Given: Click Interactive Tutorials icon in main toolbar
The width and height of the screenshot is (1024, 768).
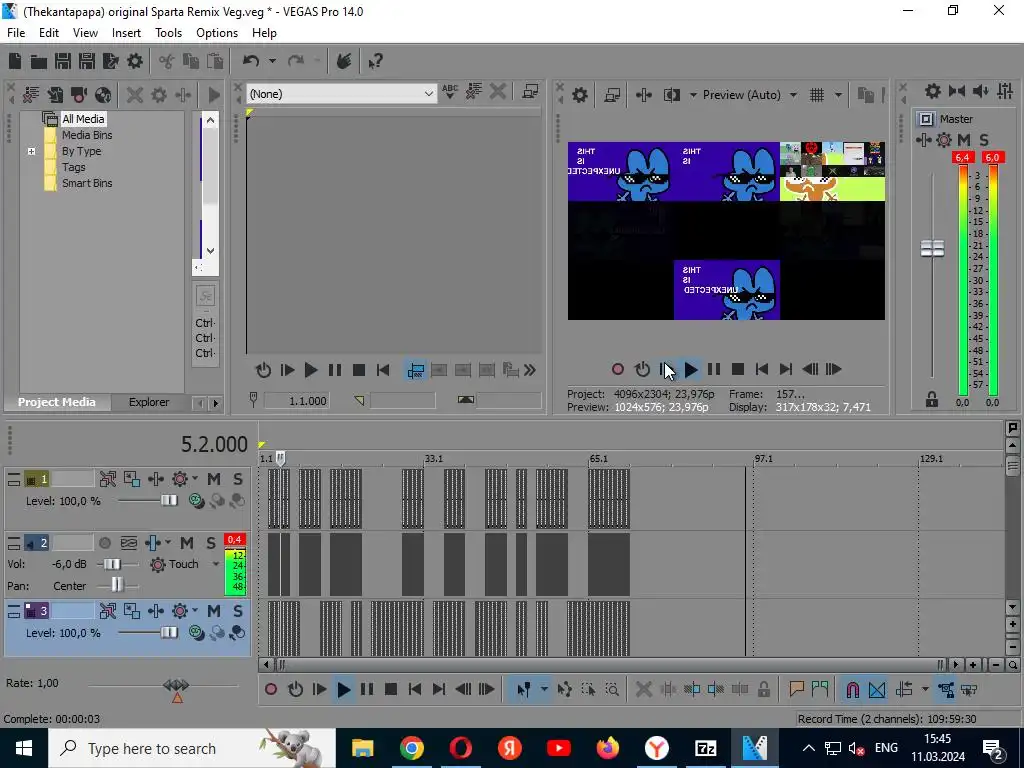Looking at the screenshot, I should coord(344,61).
